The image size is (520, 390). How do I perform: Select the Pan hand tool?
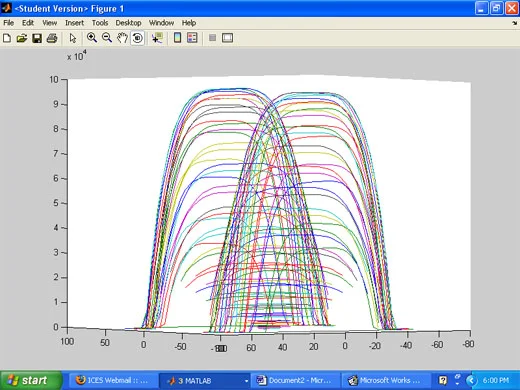tap(122, 38)
